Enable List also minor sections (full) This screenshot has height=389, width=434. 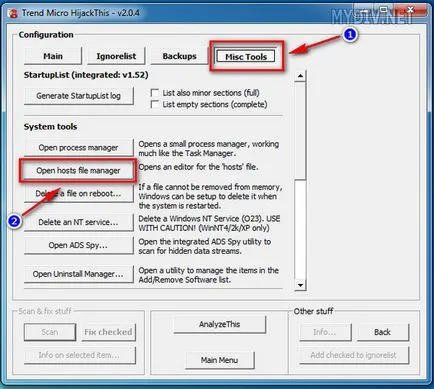click(155, 92)
